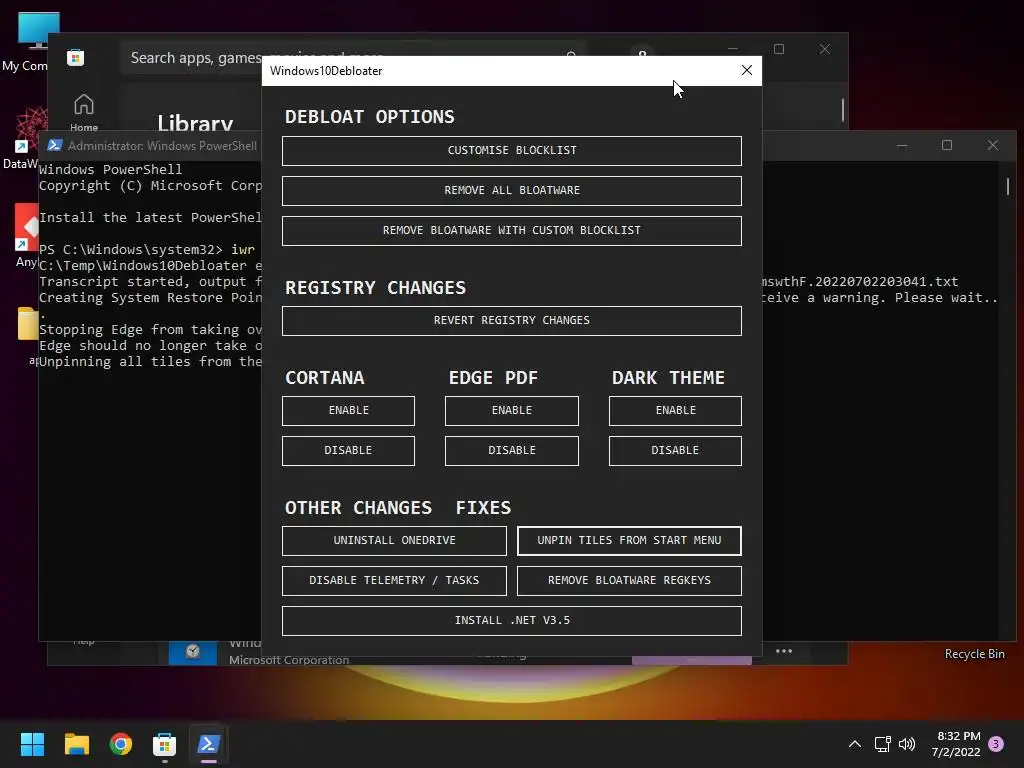This screenshot has height=768, width=1024.
Task: Open more options in Microsoft Store row
Action: pos(784,651)
